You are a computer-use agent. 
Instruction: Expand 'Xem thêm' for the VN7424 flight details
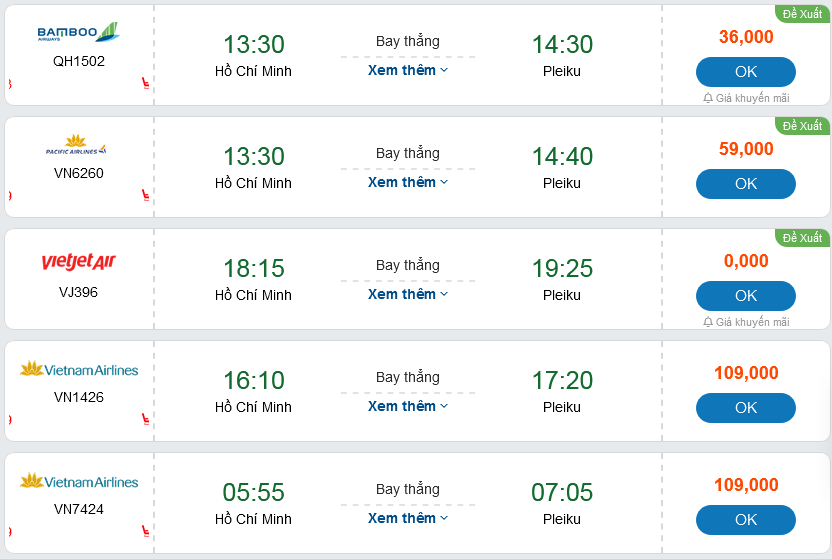tap(407, 518)
